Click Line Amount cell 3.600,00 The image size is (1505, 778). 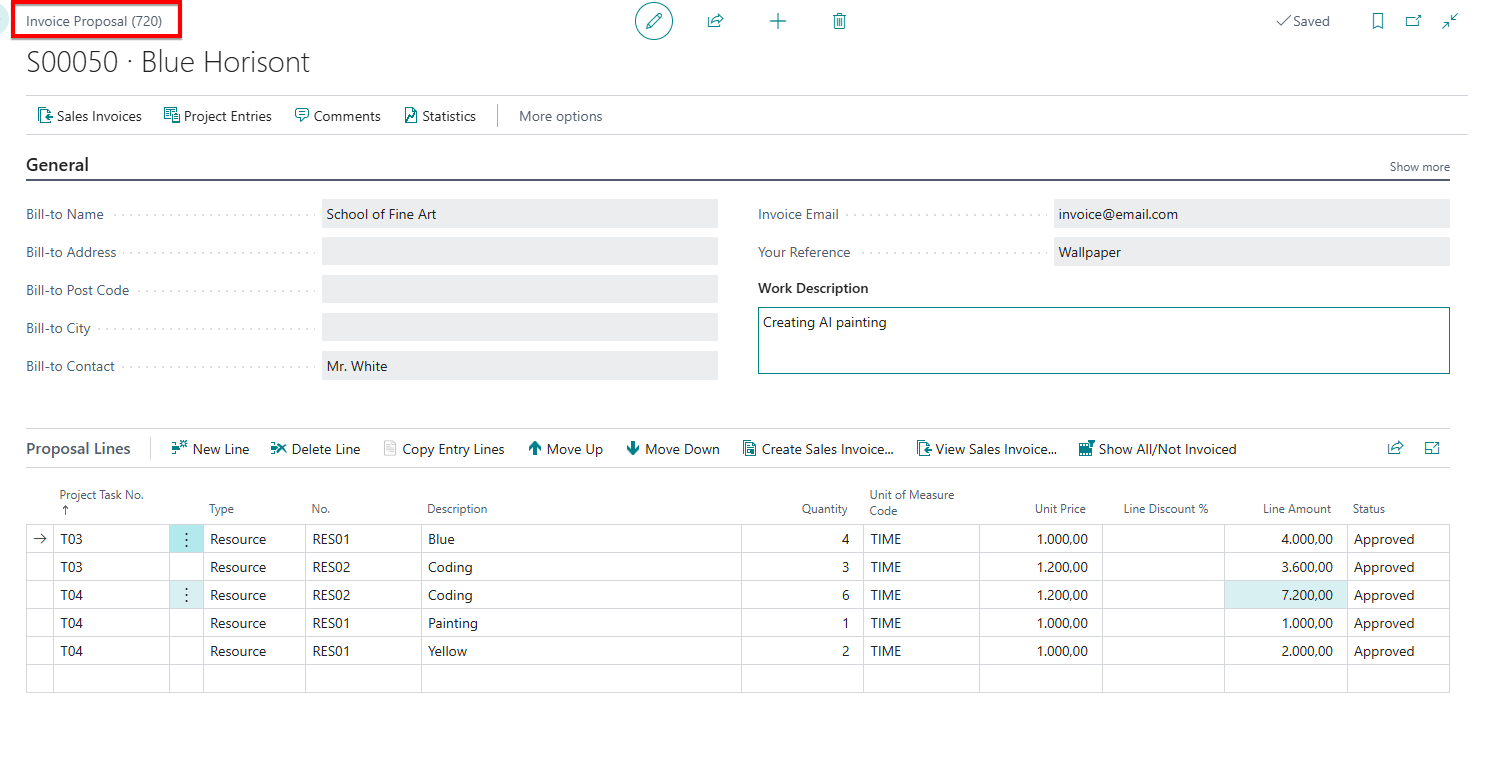pyautogui.click(x=1286, y=567)
